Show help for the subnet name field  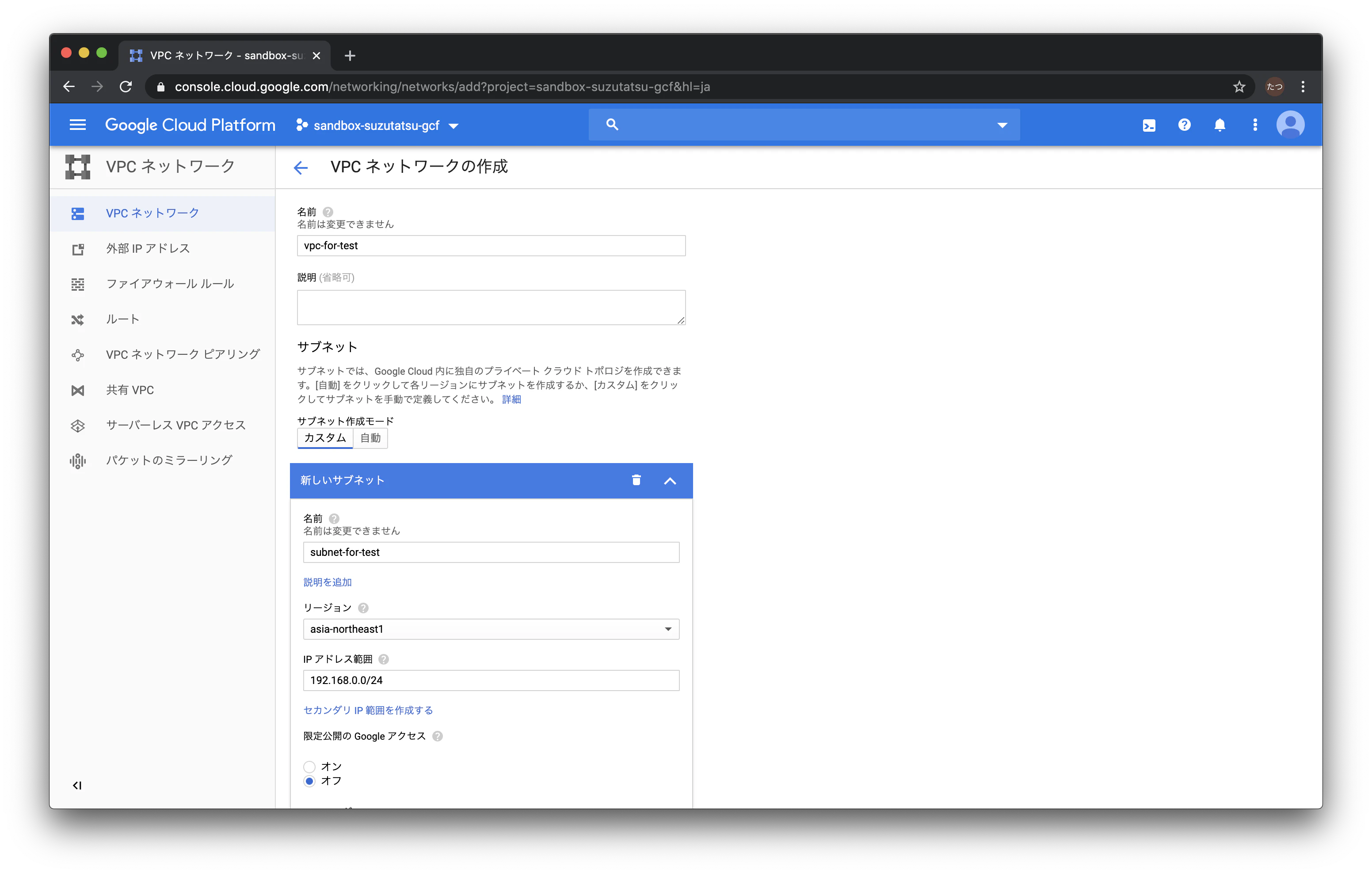coord(334,518)
